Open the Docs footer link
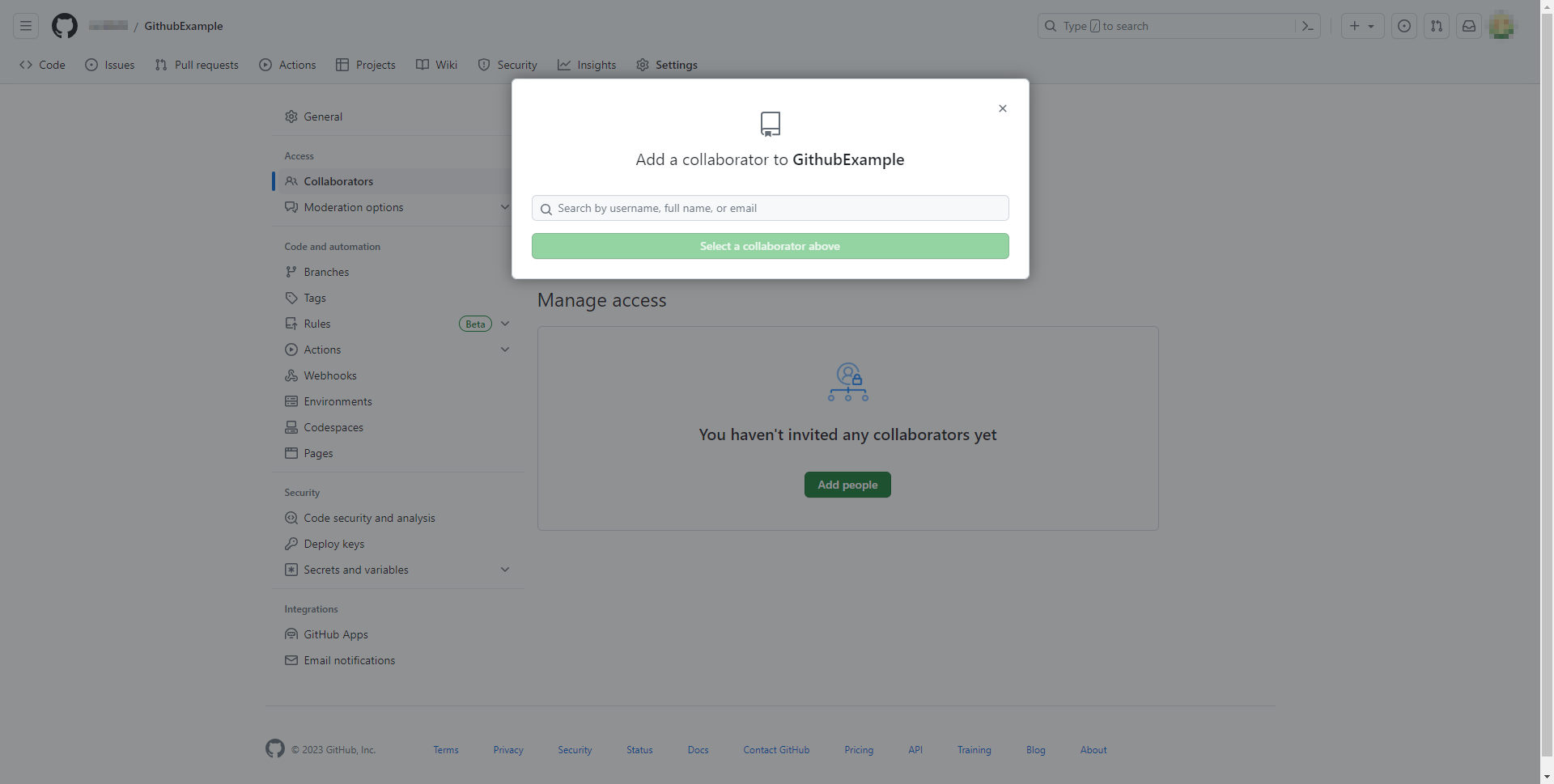 coord(698,750)
